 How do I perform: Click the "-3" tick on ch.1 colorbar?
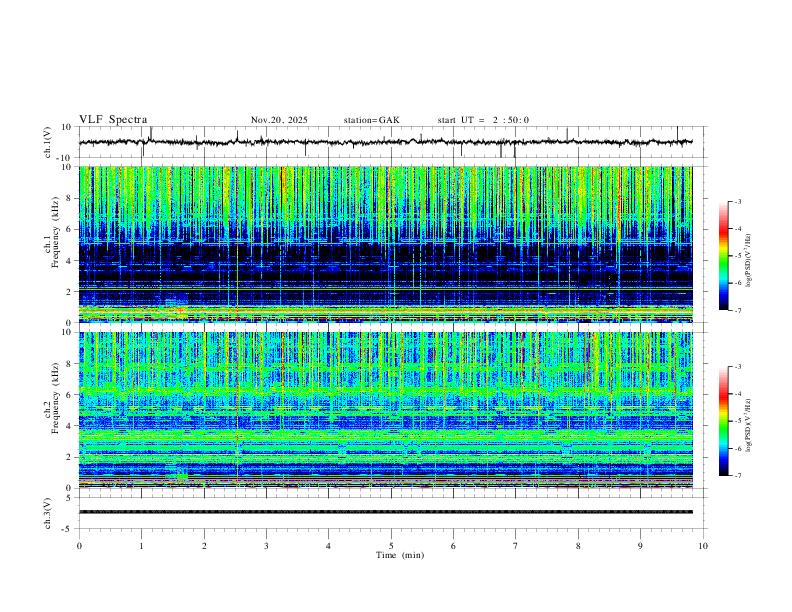pos(738,201)
